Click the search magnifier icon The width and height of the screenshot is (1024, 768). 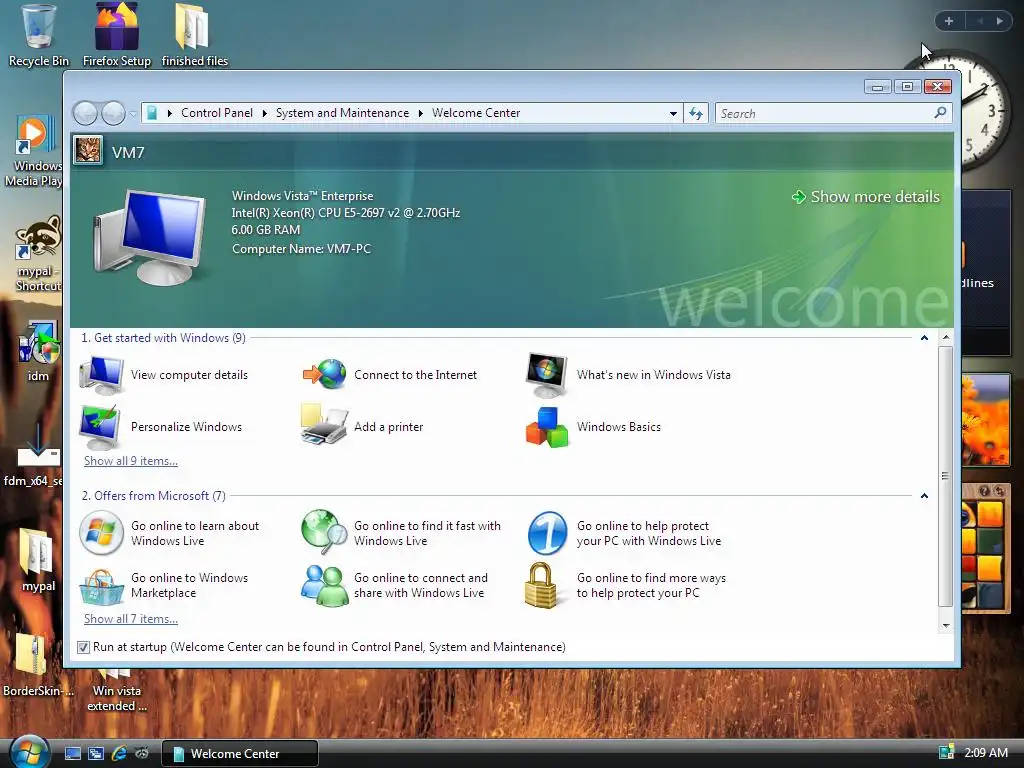pyautogui.click(x=940, y=113)
